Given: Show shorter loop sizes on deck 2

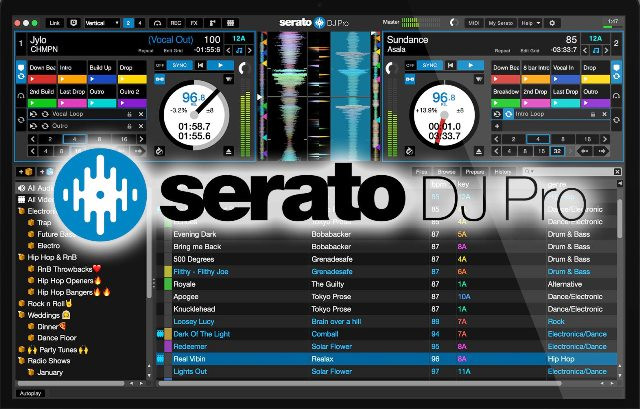Looking at the screenshot, I should click(x=496, y=139).
